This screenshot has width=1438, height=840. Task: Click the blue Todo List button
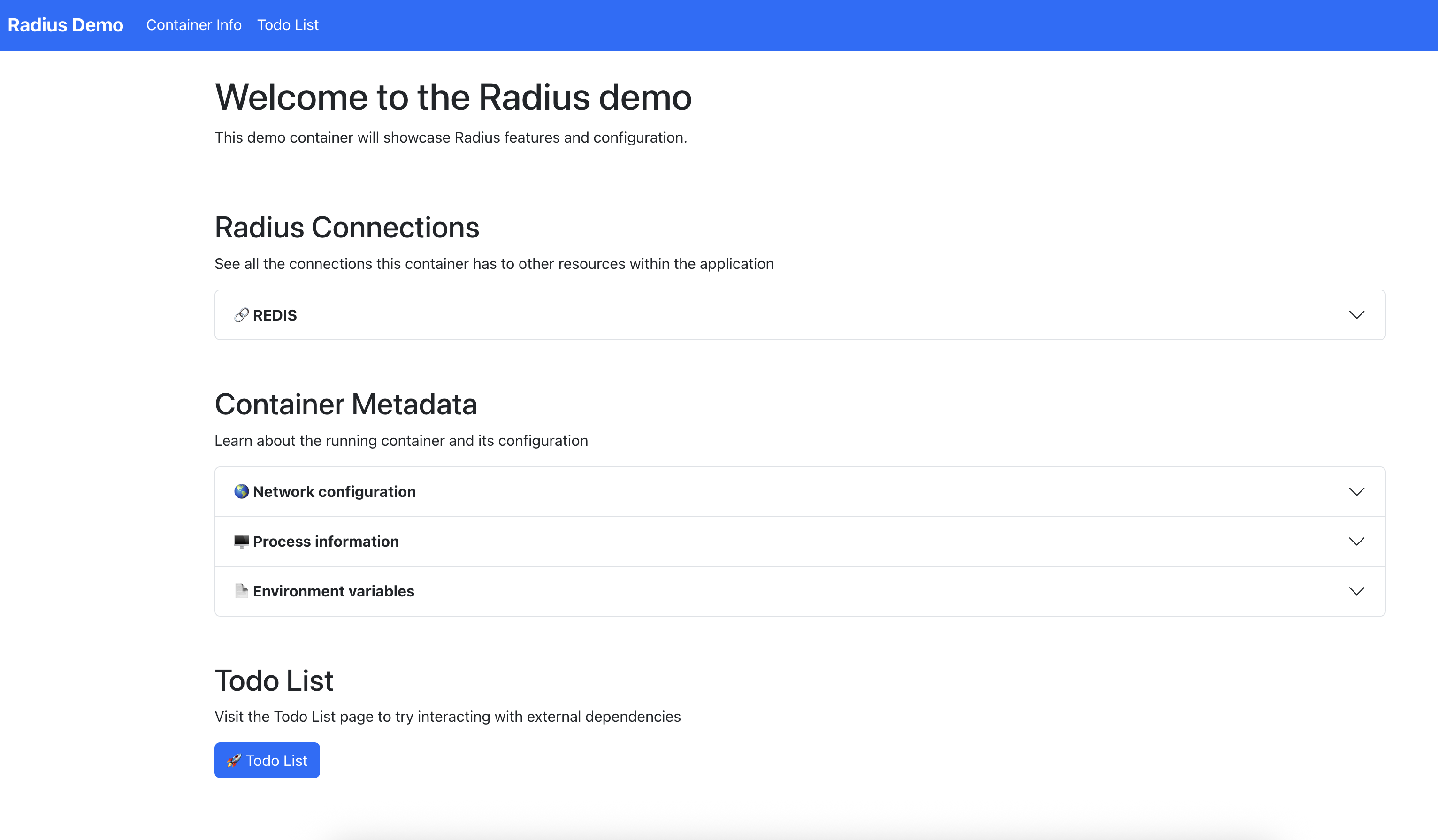tap(267, 760)
